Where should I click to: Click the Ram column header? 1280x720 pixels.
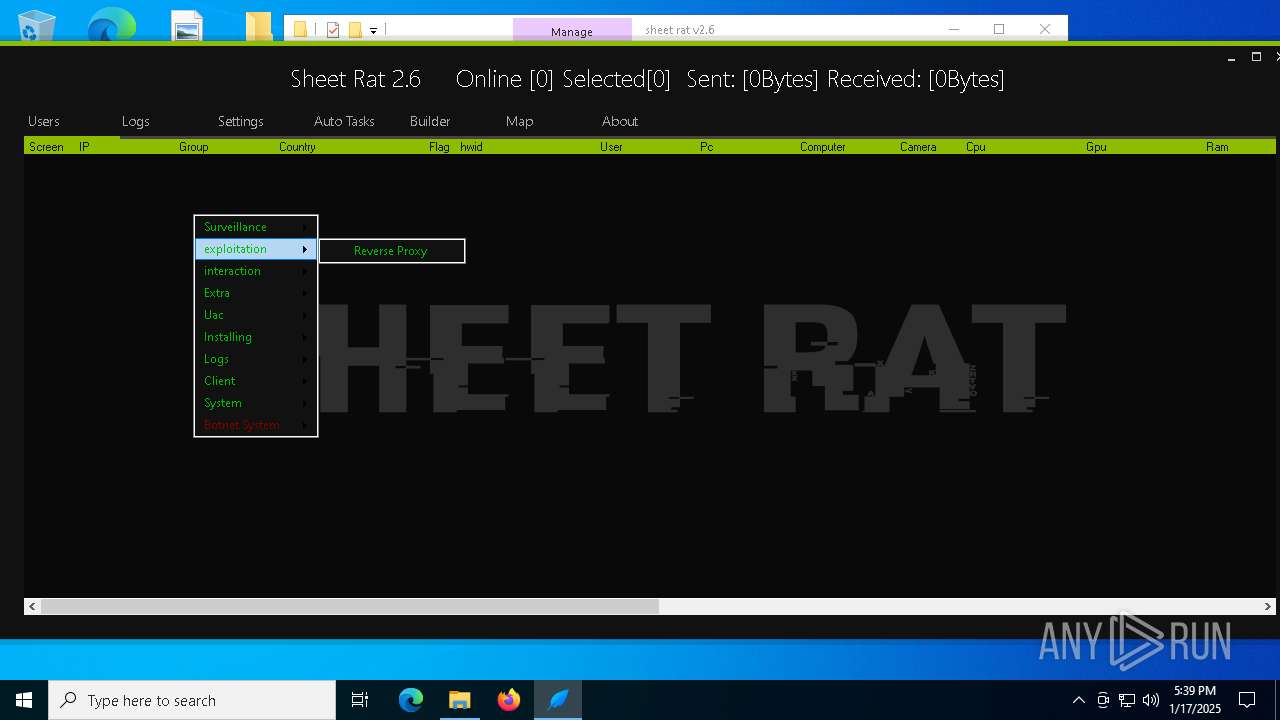point(1217,147)
